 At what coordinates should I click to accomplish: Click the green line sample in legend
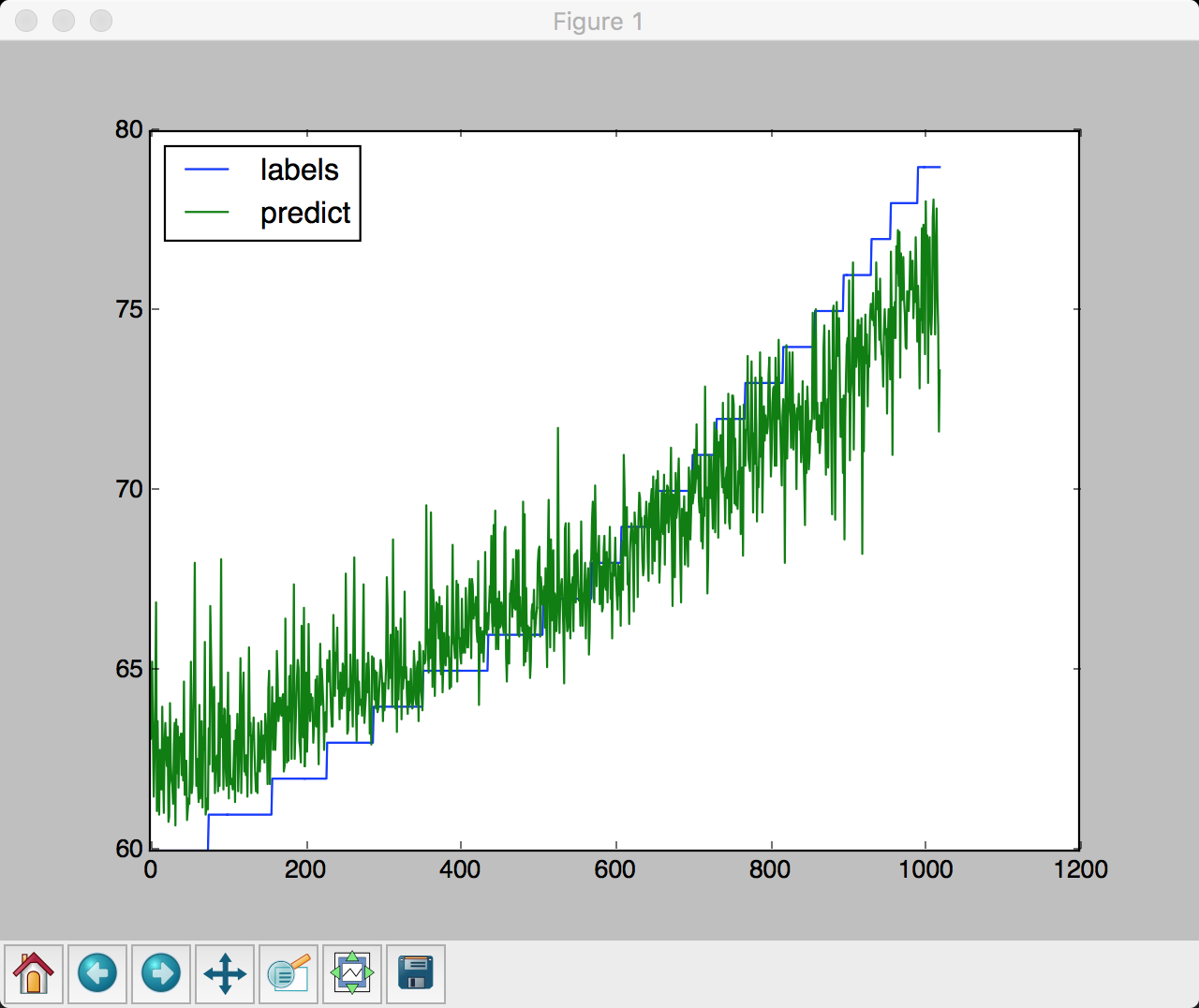click(207, 213)
